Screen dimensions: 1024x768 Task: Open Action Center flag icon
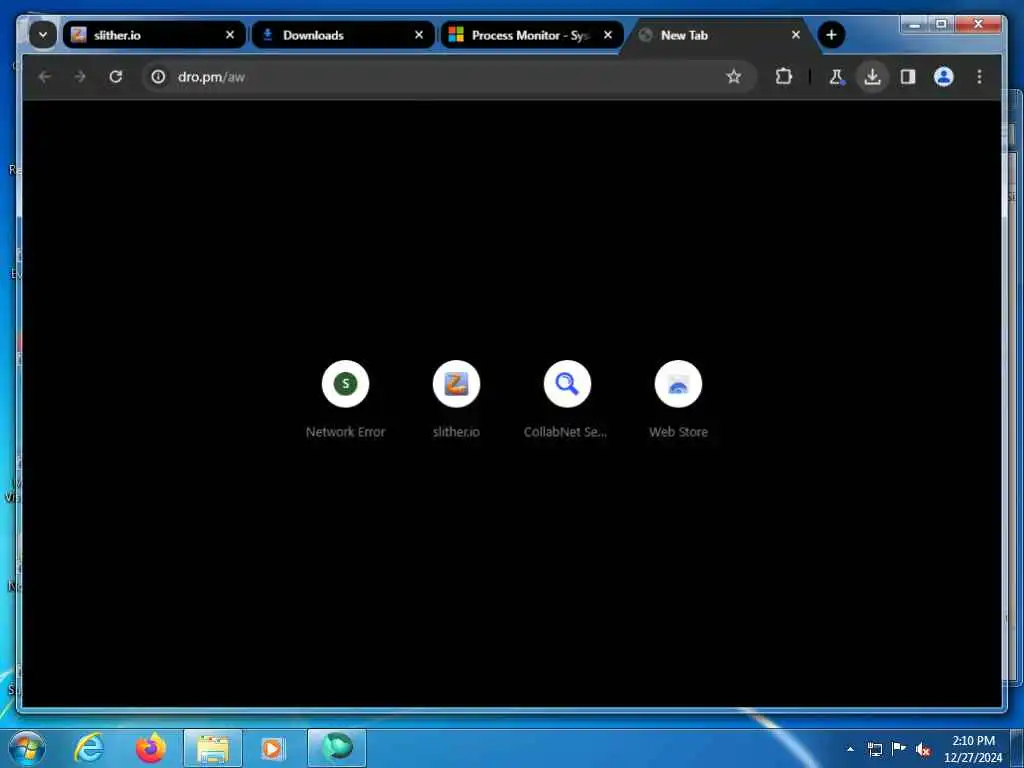pyautogui.click(x=899, y=749)
